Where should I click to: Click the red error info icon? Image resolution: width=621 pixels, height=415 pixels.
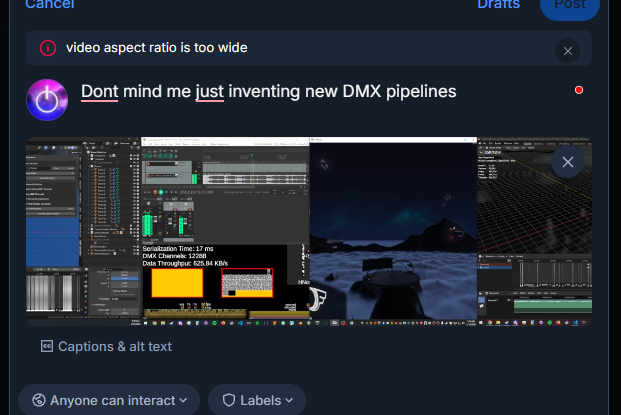[48, 47]
